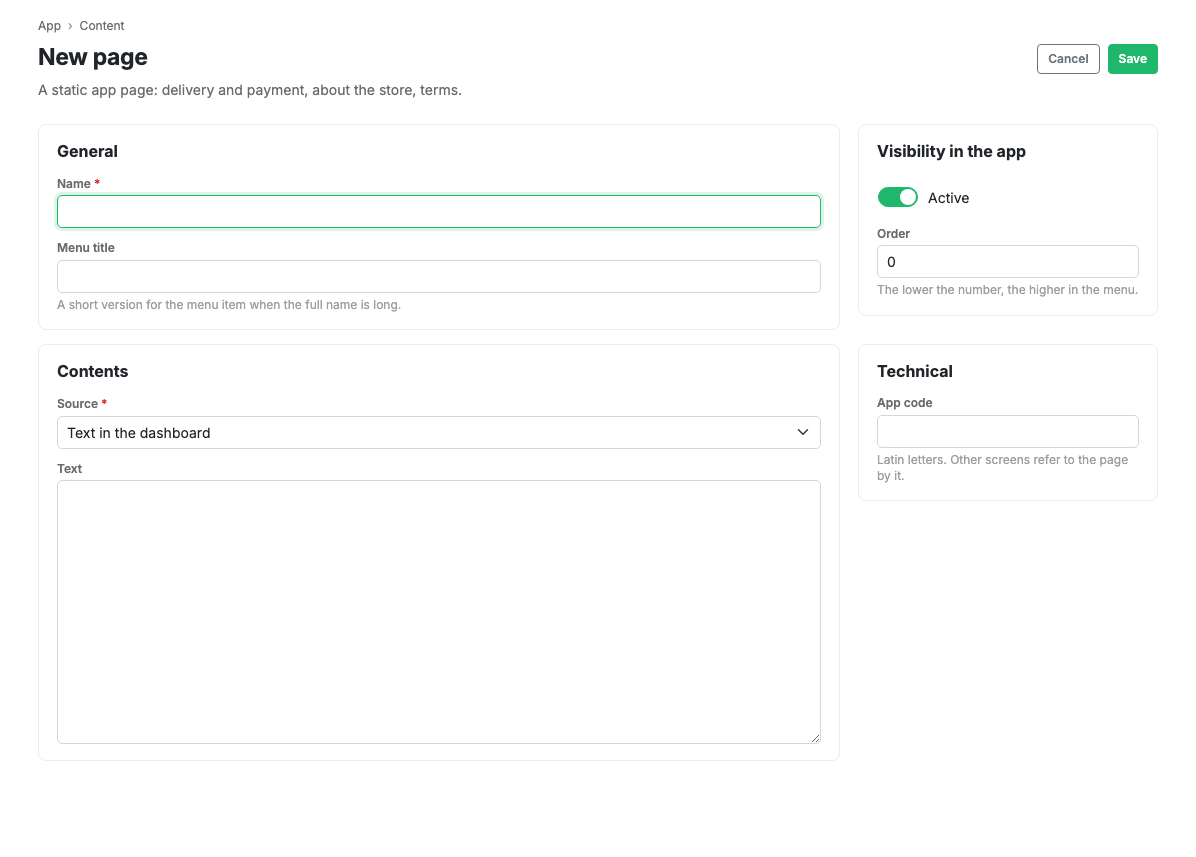Open the Source dropdown
Viewport: 1196px width, 857px height.
click(439, 432)
